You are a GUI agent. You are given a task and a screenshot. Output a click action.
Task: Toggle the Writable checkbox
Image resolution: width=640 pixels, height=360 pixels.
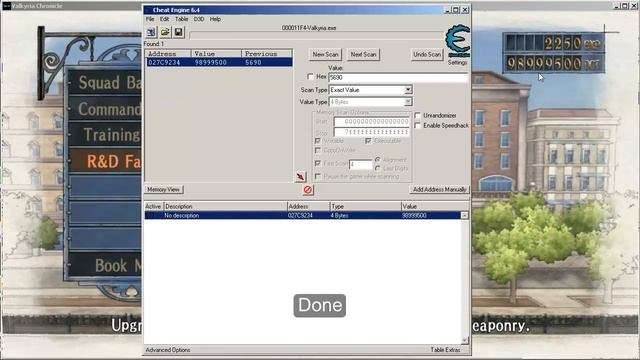coord(318,141)
